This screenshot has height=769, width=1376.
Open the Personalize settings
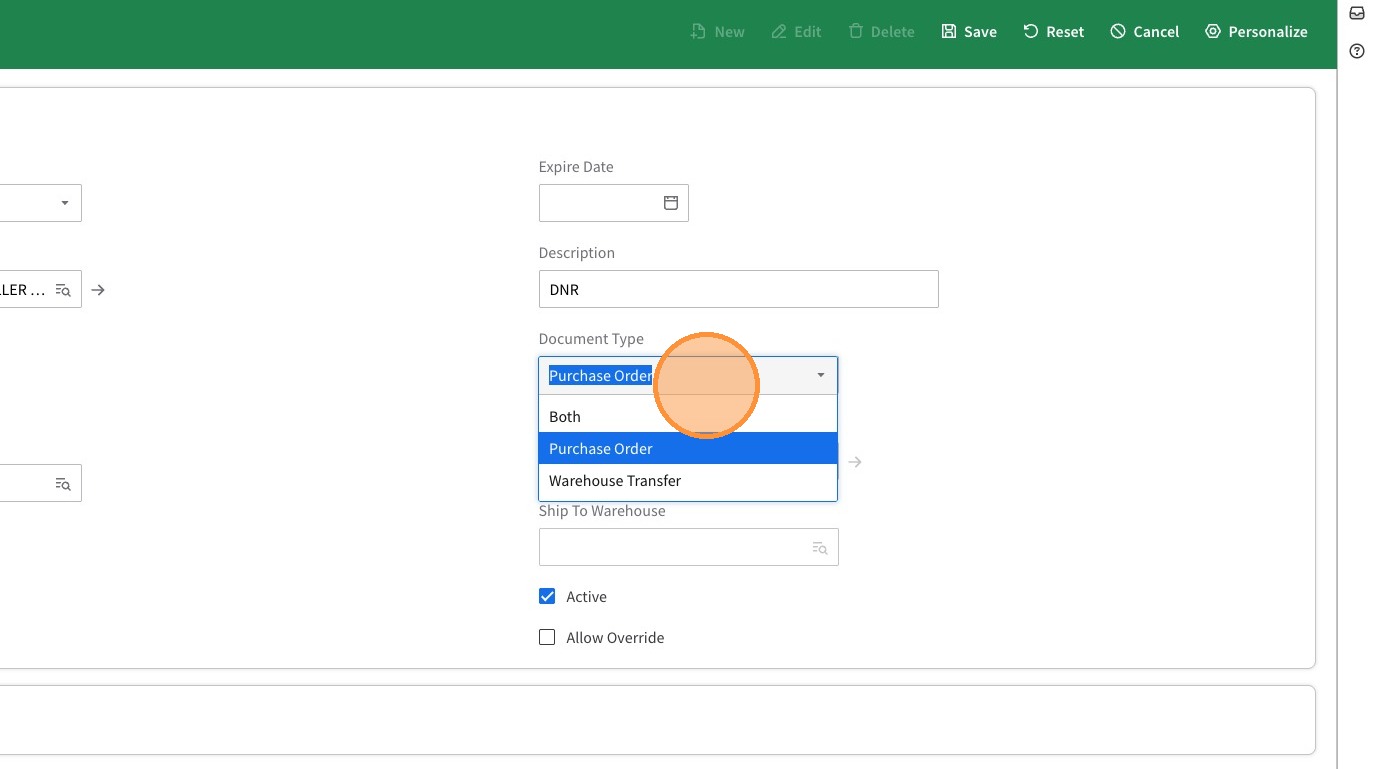(x=1256, y=32)
